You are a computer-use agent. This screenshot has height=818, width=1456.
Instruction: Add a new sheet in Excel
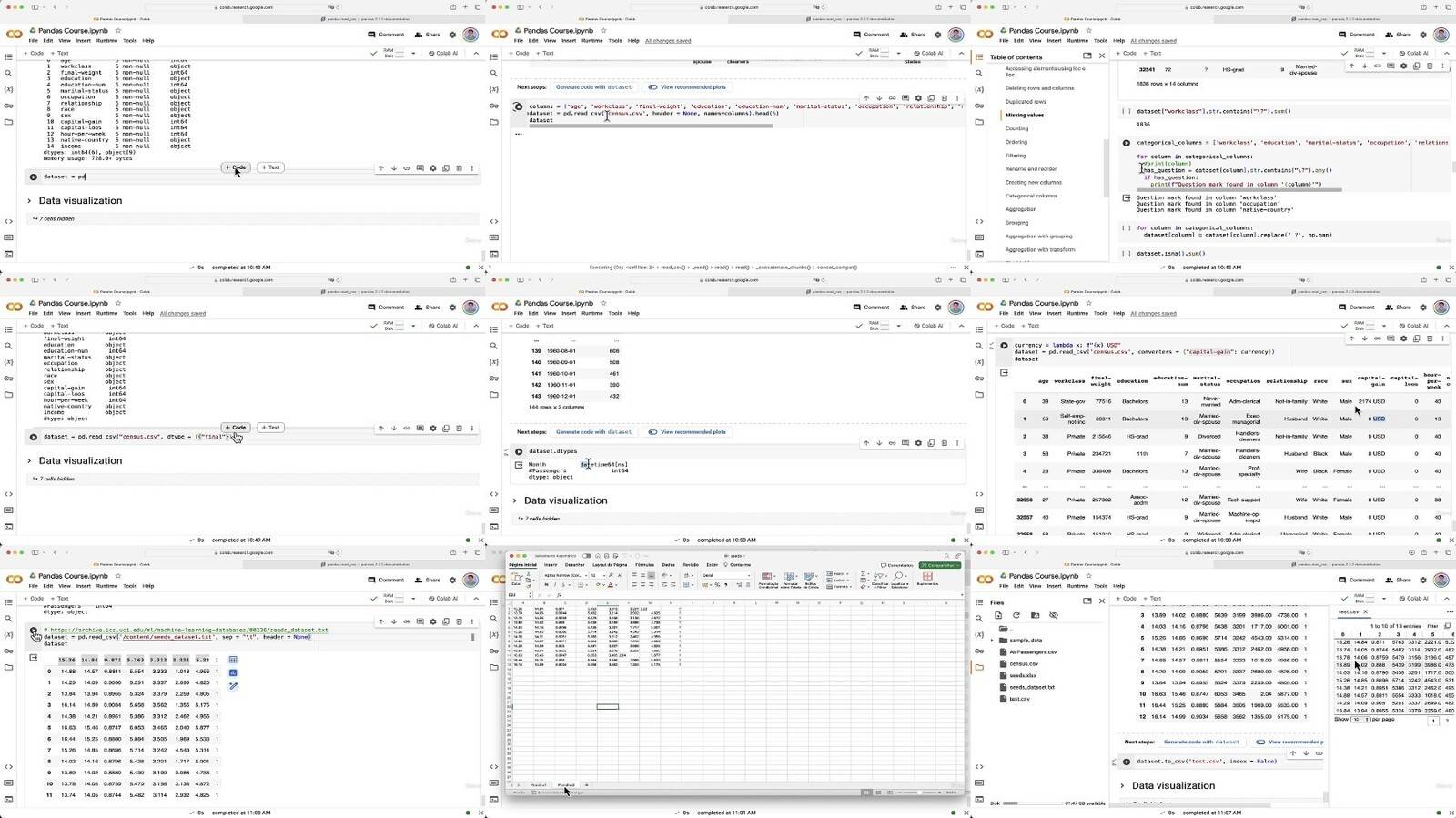click(x=587, y=784)
